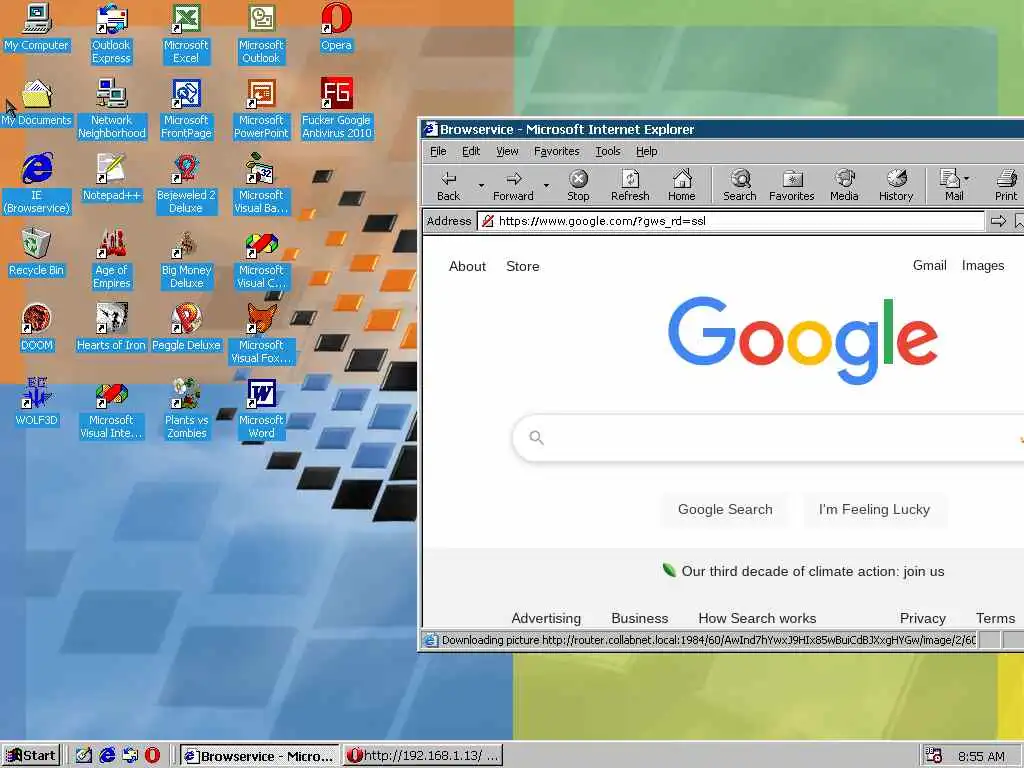Stop the page loading in Internet Explorer
Viewport: 1024px width, 768px height.
tap(578, 185)
